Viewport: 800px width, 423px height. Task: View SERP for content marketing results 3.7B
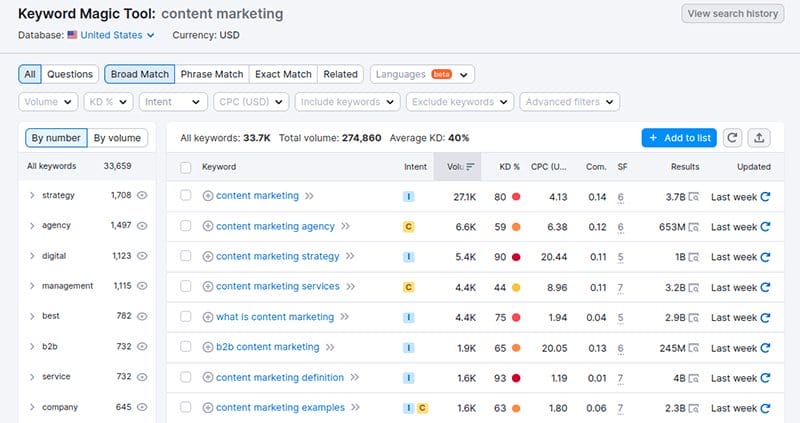pos(693,196)
